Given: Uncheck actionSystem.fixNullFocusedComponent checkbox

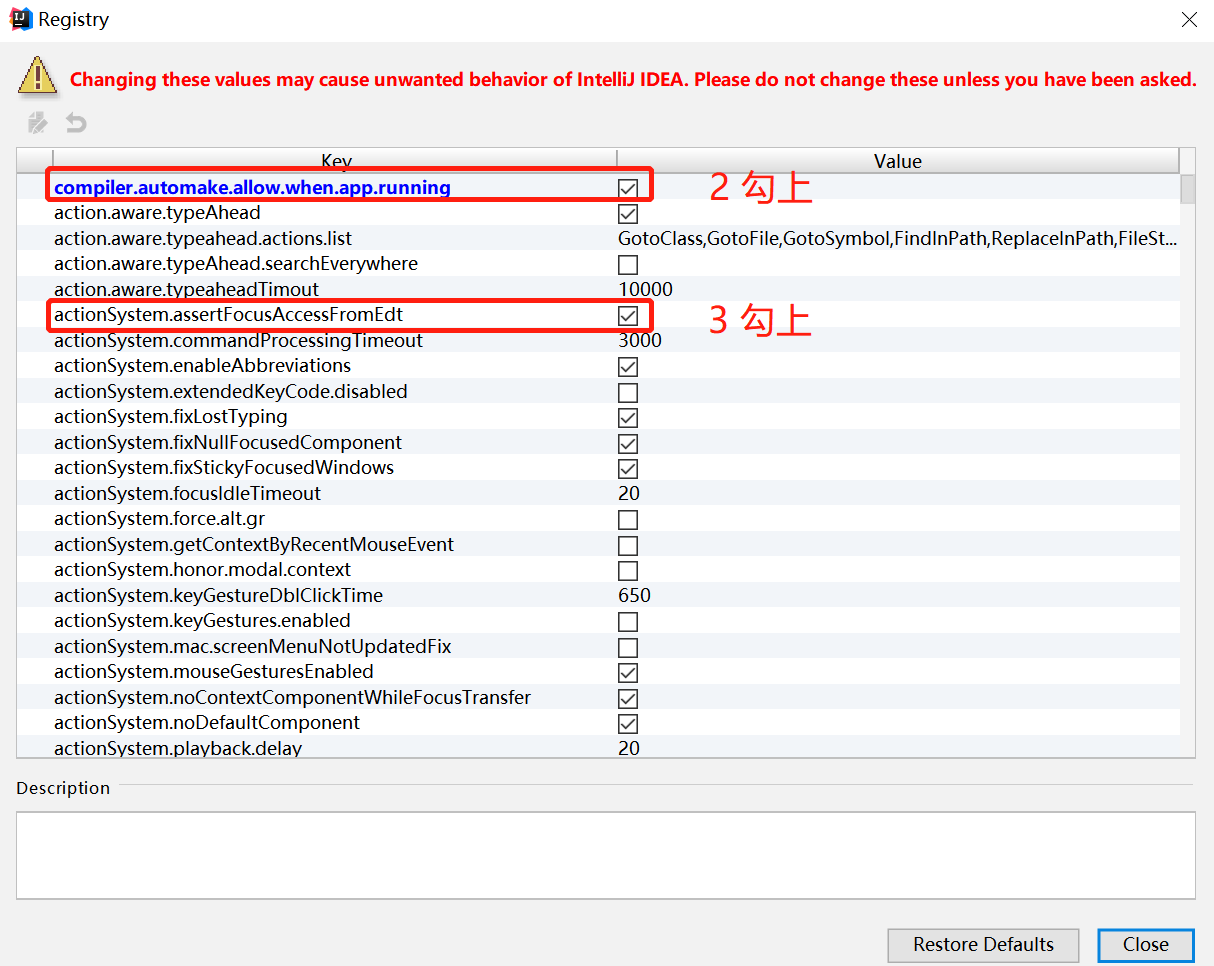Looking at the screenshot, I should pyautogui.click(x=628, y=443).
